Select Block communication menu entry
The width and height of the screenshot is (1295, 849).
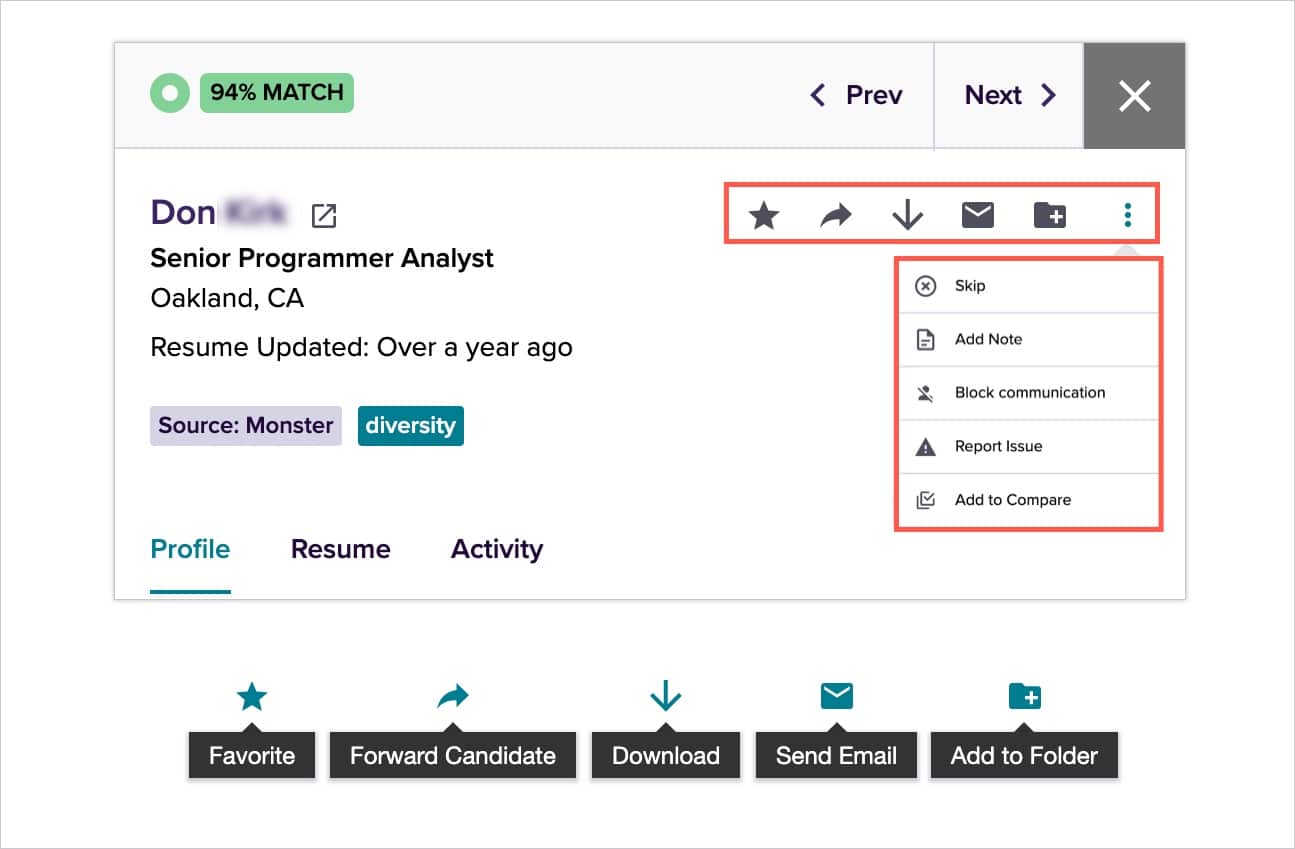pyautogui.click(x=1028, y=393)
